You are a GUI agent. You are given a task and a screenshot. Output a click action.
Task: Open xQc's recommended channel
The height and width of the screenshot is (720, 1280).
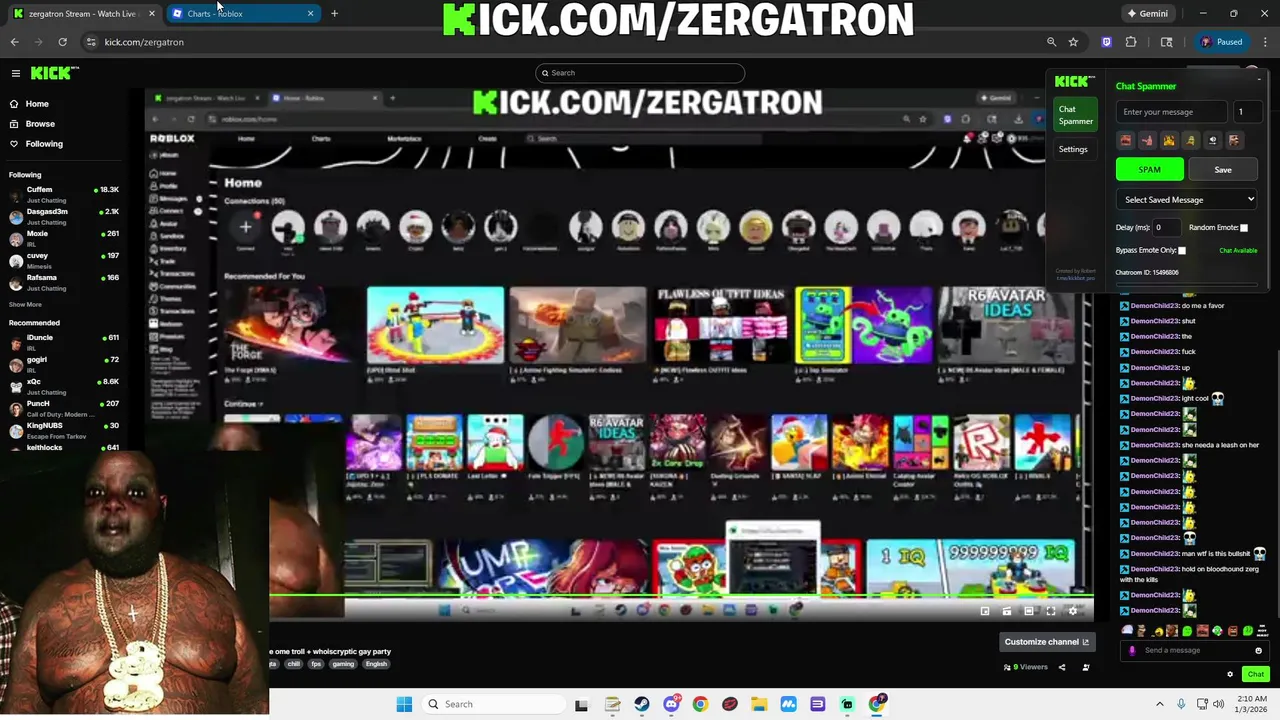[63, 386]
